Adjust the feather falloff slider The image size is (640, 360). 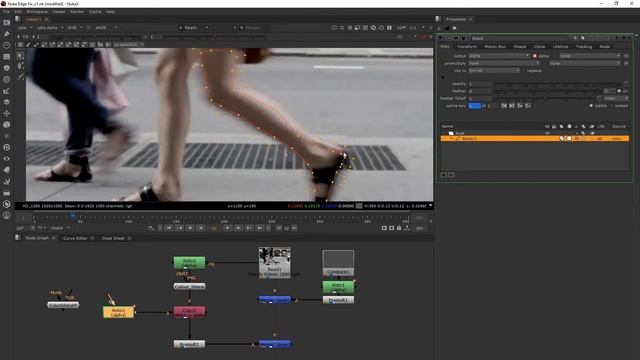click(545, 98)
